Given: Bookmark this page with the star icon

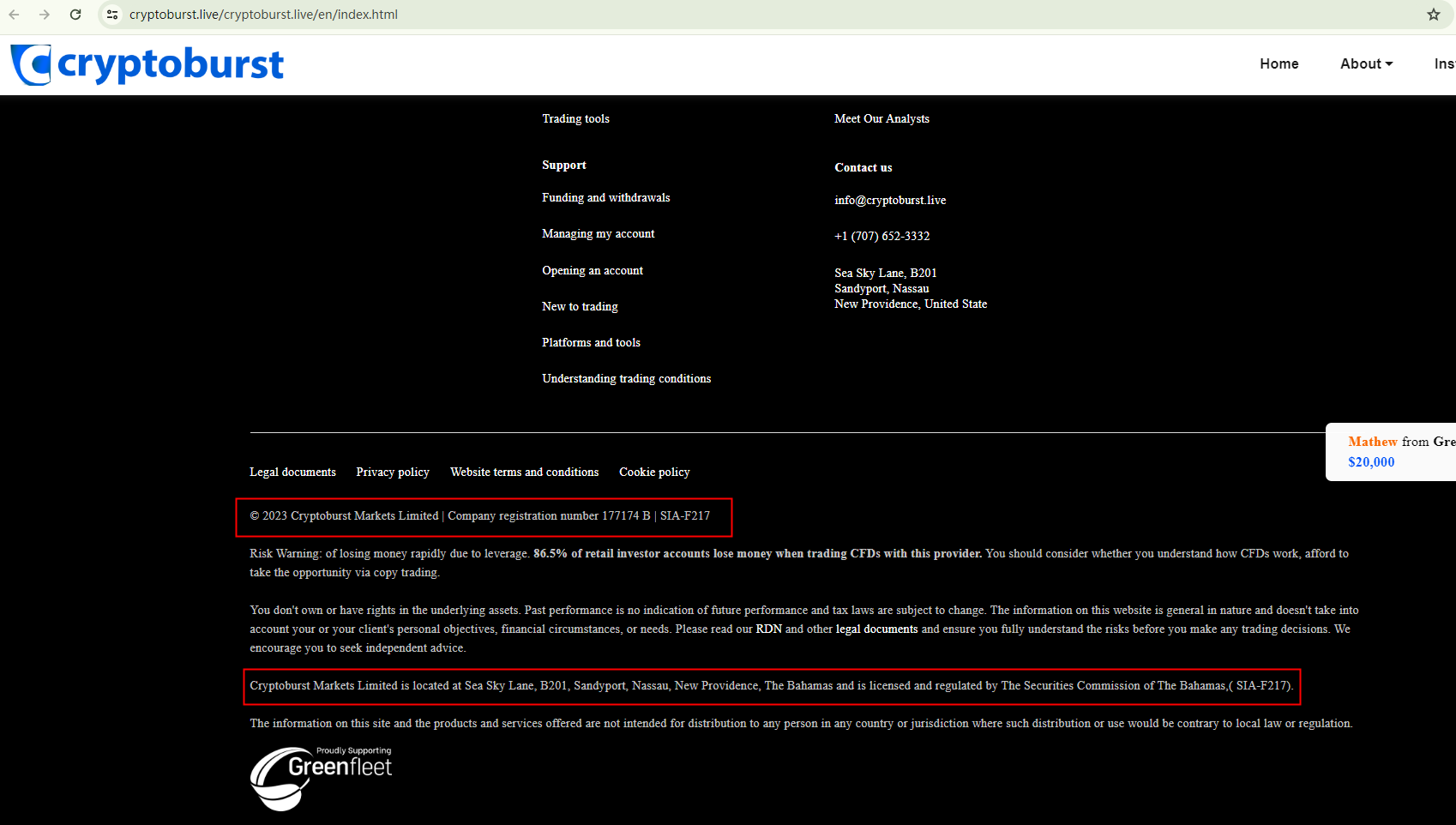Looking at the screenshot, I should click(1434, 15).
